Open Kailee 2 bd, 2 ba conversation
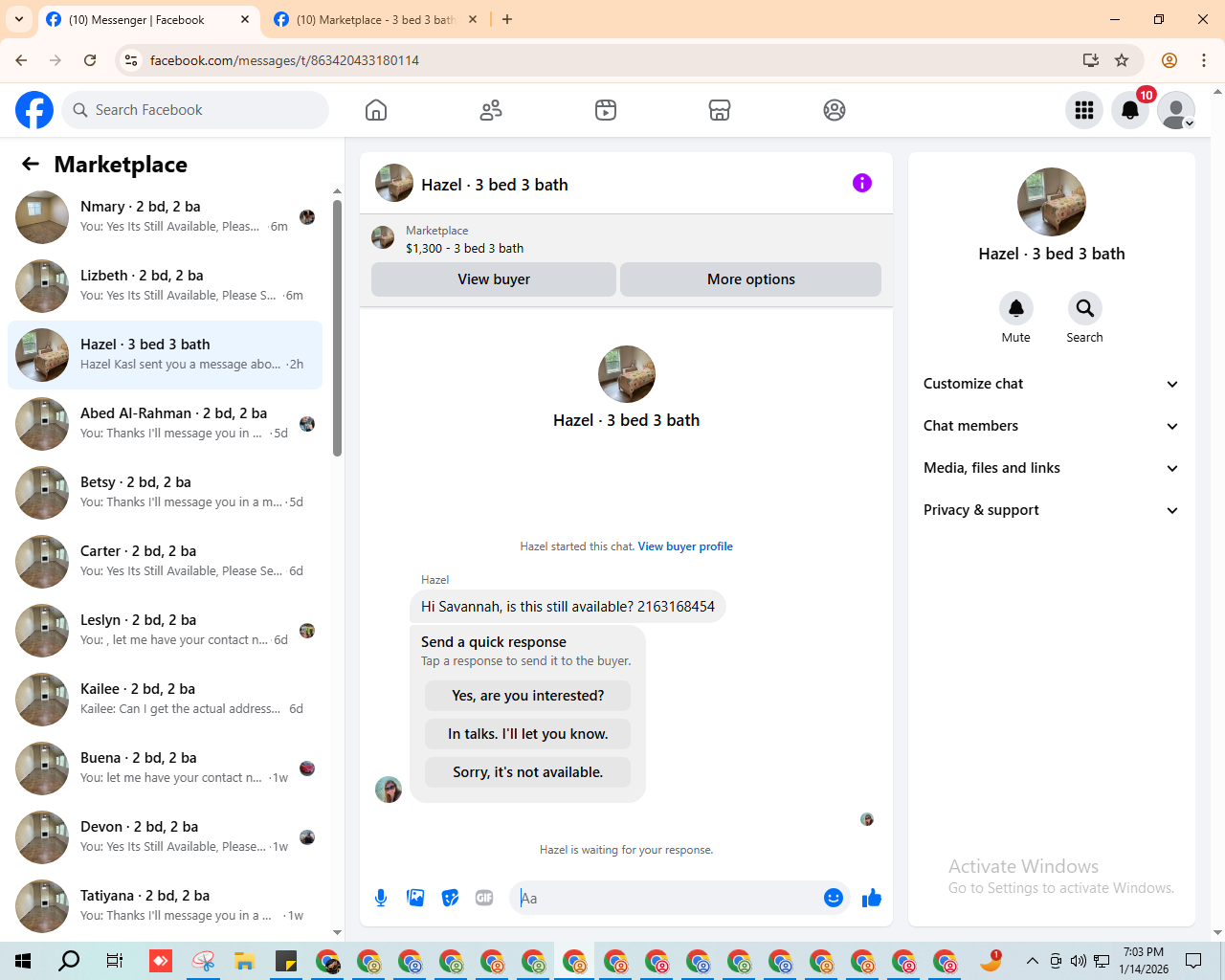The height and width of the screenshot is (980, 1225). pyautogui.click(x=165, y=700)
